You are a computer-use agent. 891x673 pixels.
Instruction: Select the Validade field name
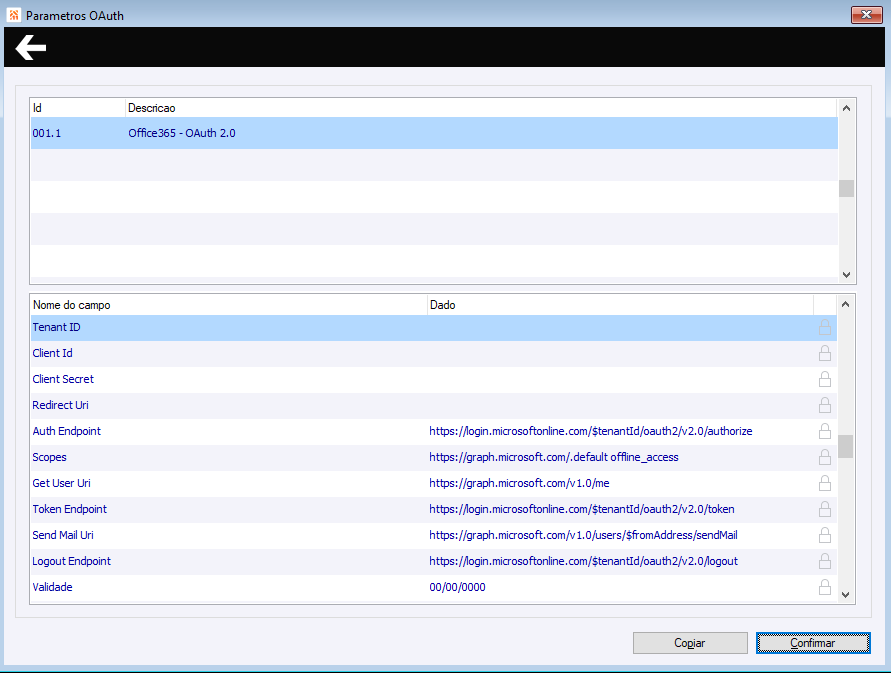52,587
